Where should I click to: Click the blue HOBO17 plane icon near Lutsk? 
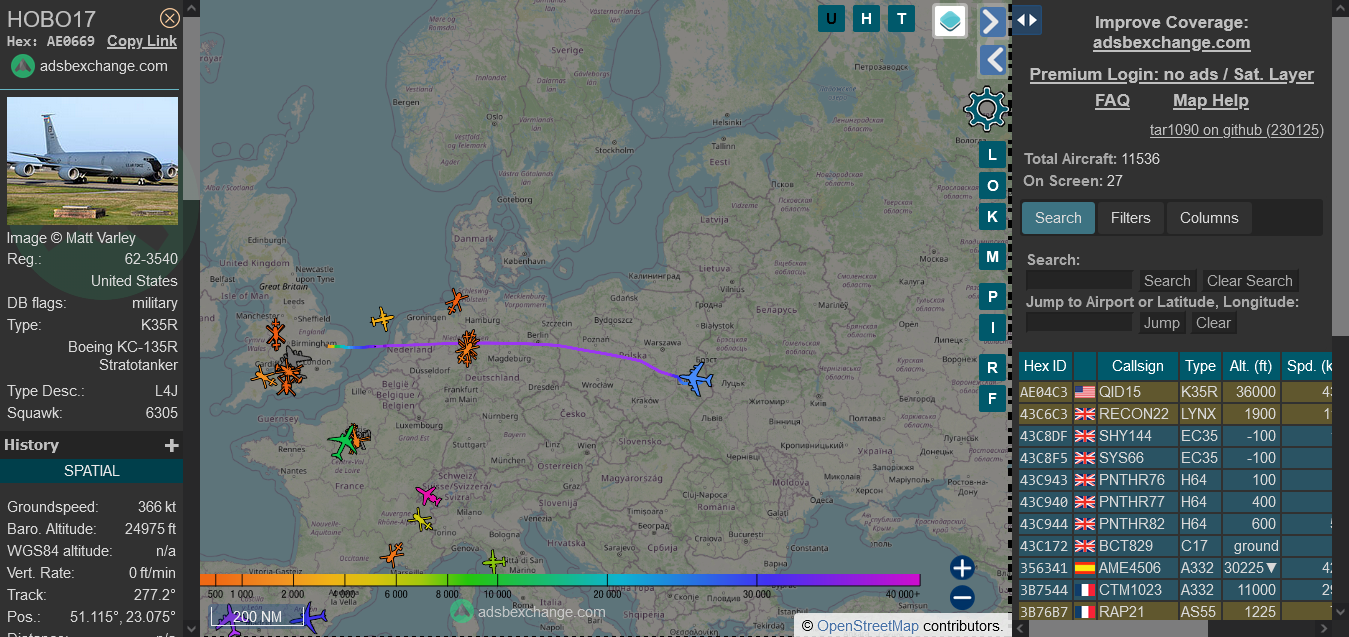pyautogui.click(x=695, y=379)
